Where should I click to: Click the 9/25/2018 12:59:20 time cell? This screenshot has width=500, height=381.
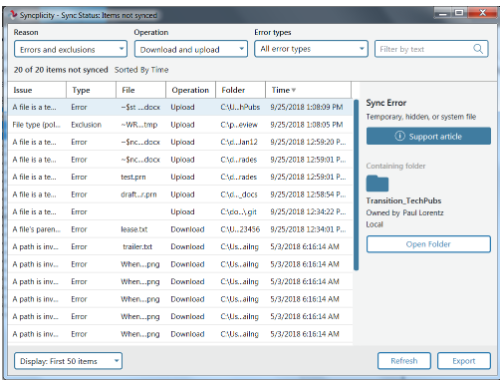click(308, 142)
